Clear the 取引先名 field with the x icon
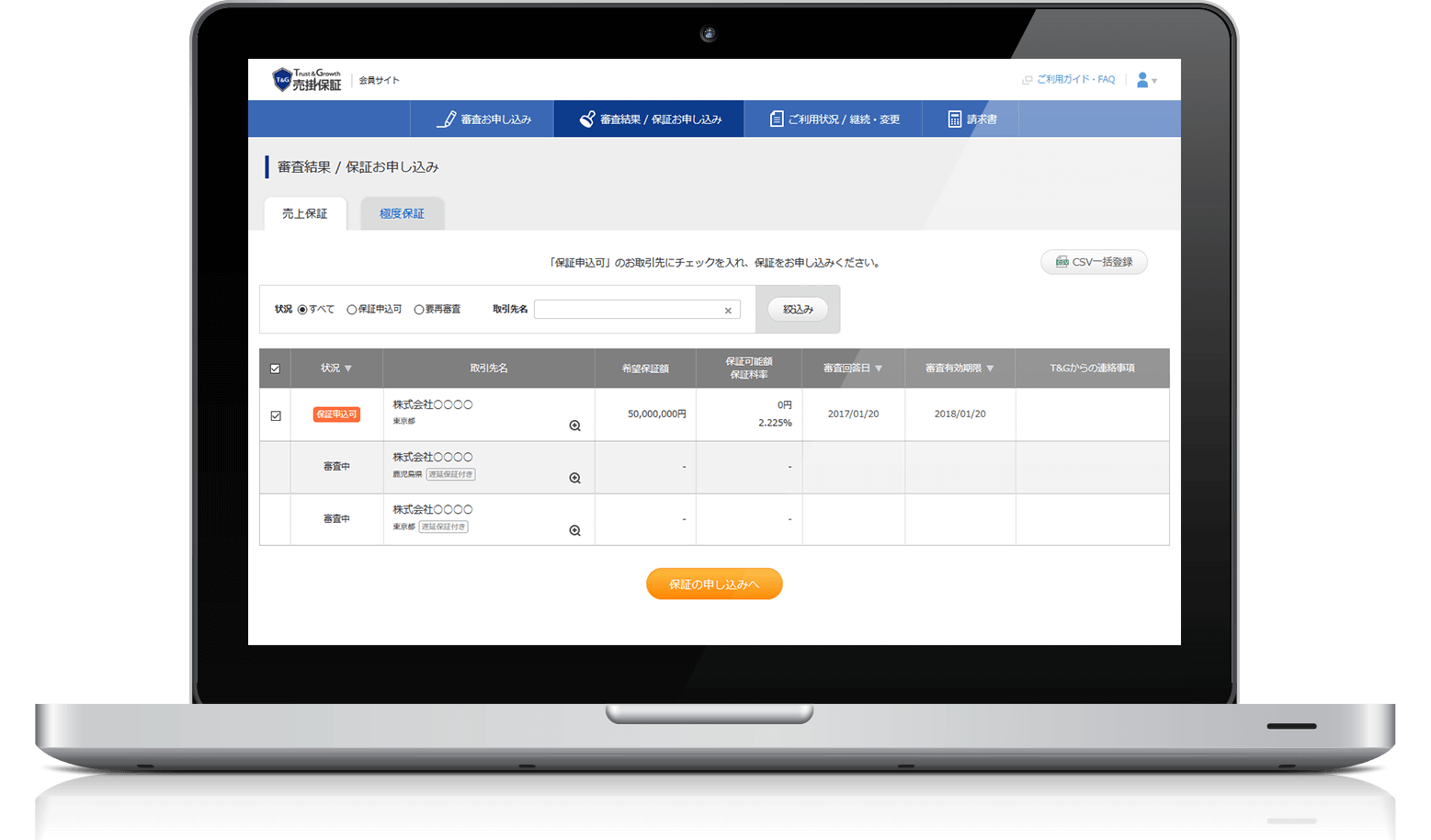The height and width of the screenshot is (840, 1431). (728, 311)
